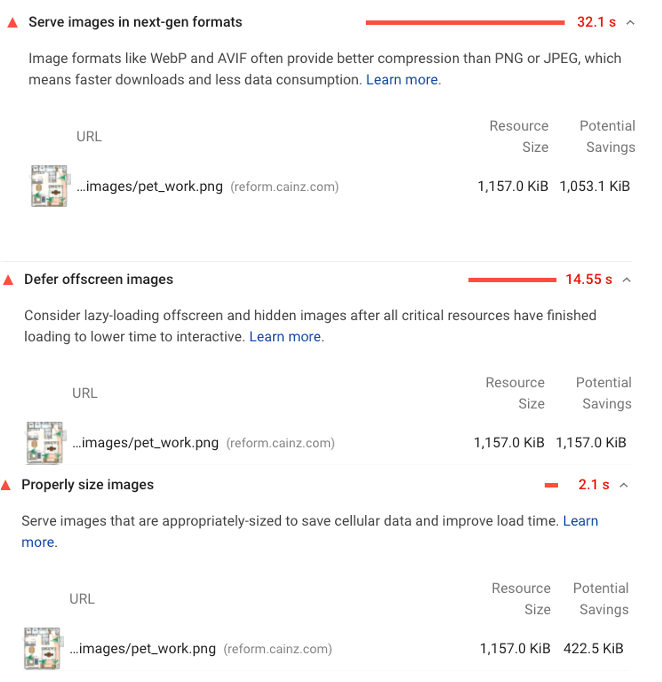Click pet_work.png thumbnail in next-gen formats table
The width and height of the screenshot is (662, 682).
tap(49, 186)
